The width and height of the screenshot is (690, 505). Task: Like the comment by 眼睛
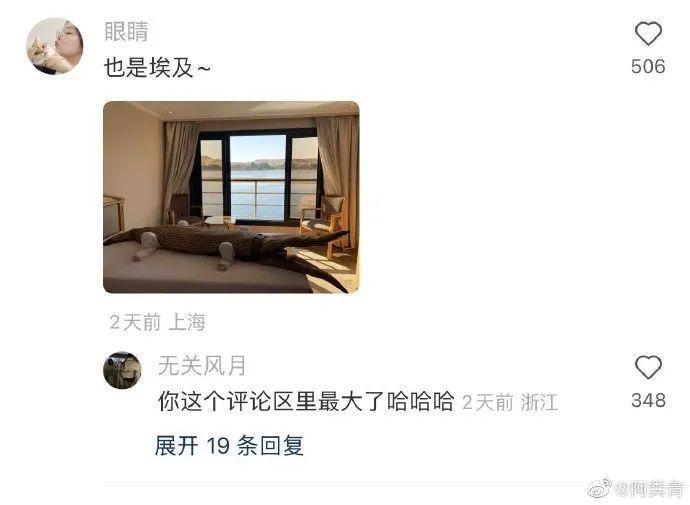[x=648, y=34]
